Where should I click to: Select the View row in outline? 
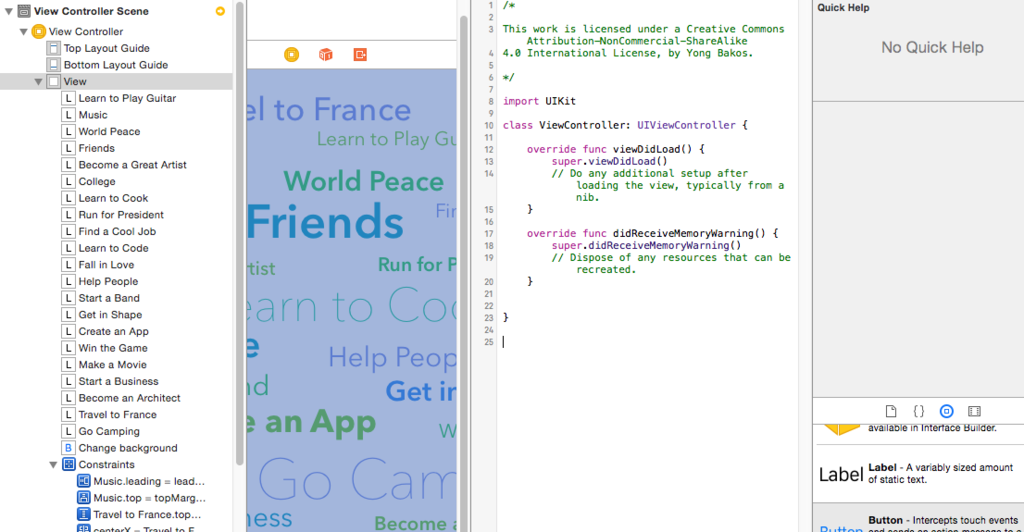tap(116, 82)
